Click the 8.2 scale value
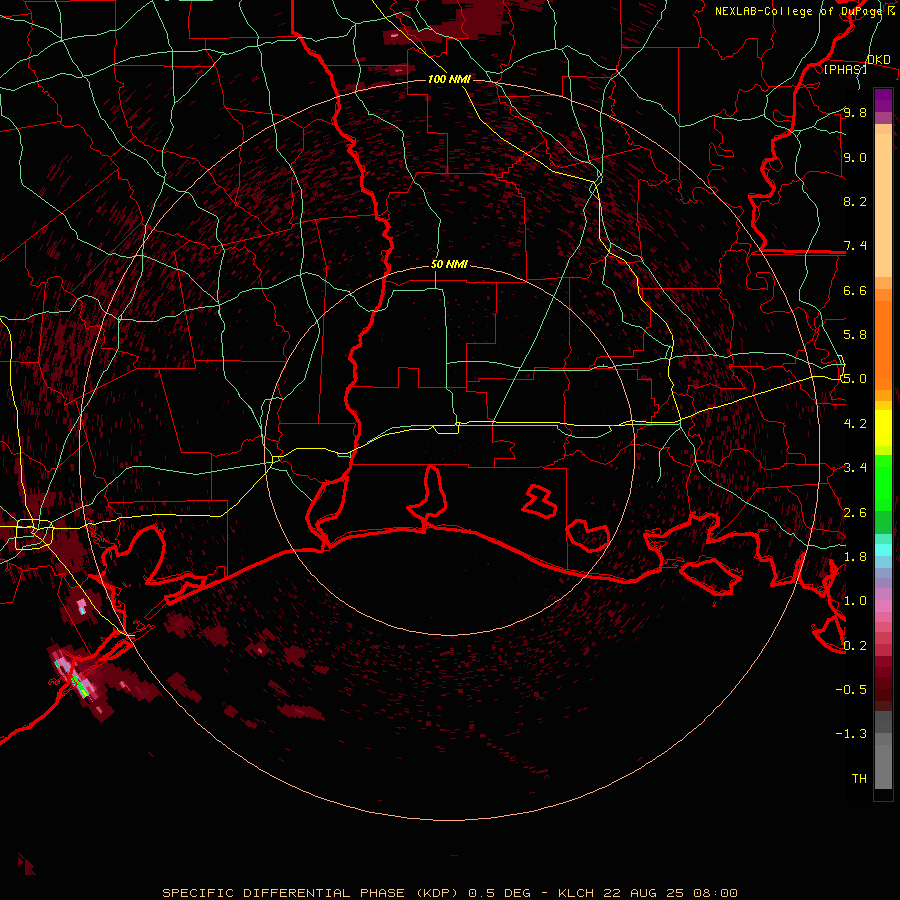This screenshot has width=900, height=900. click(x=855, y=201)
